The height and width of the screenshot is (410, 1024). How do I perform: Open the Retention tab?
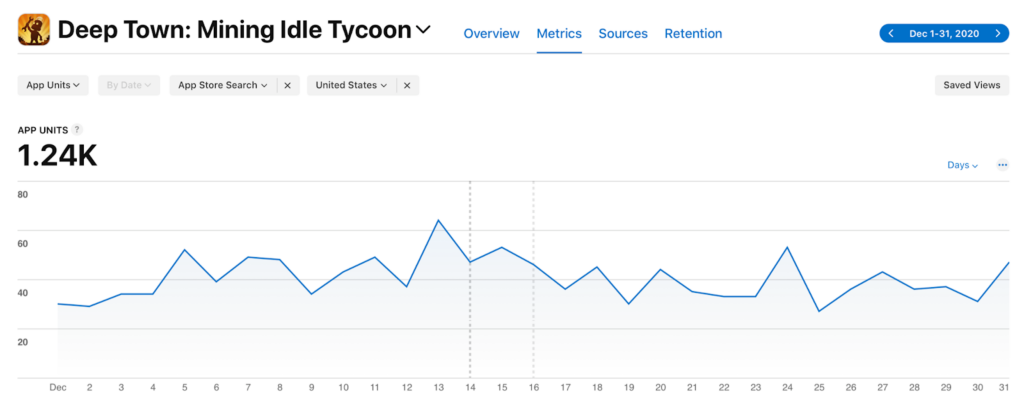[x=693, y=34]
